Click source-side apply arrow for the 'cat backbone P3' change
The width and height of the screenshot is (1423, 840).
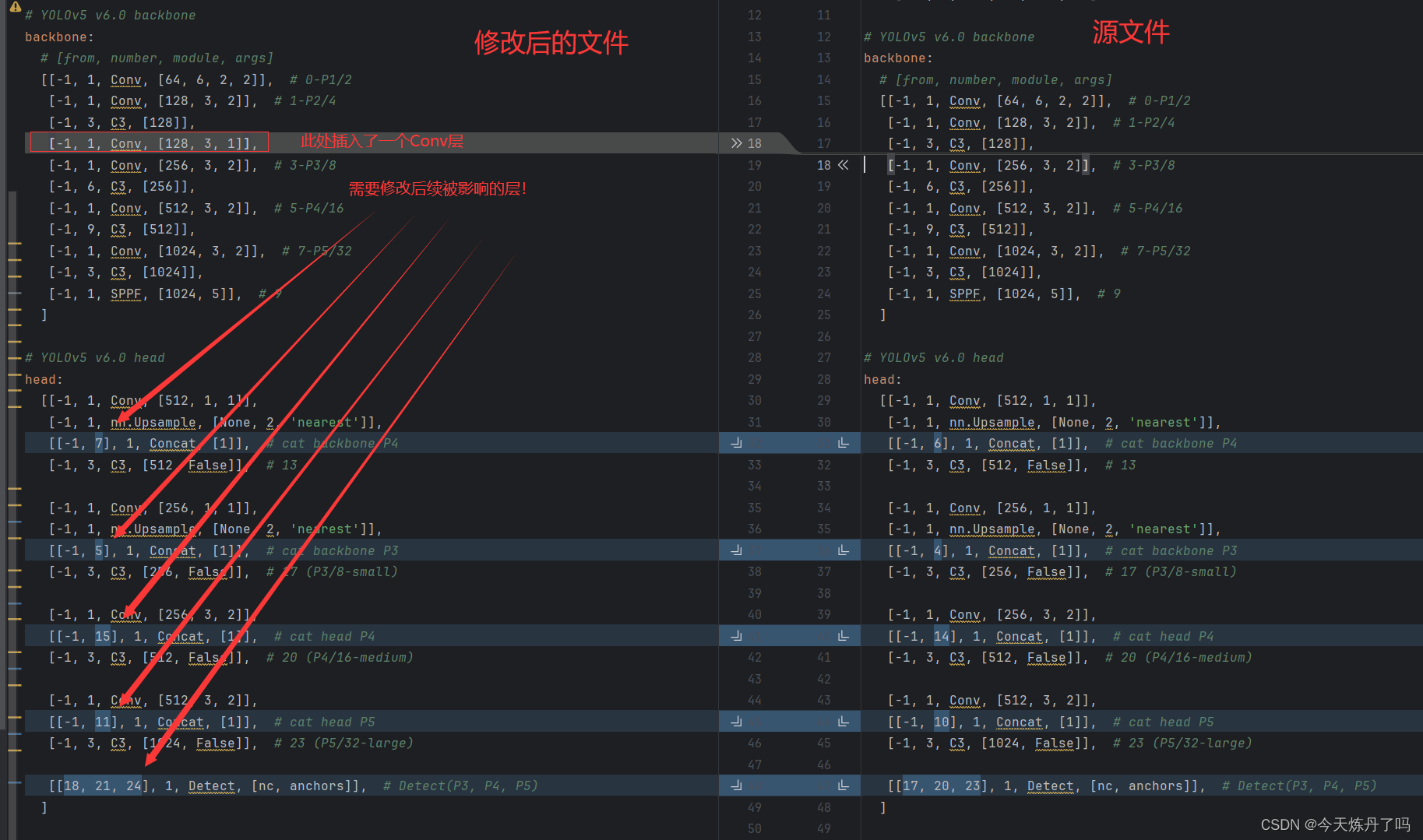tap(844, 550)
